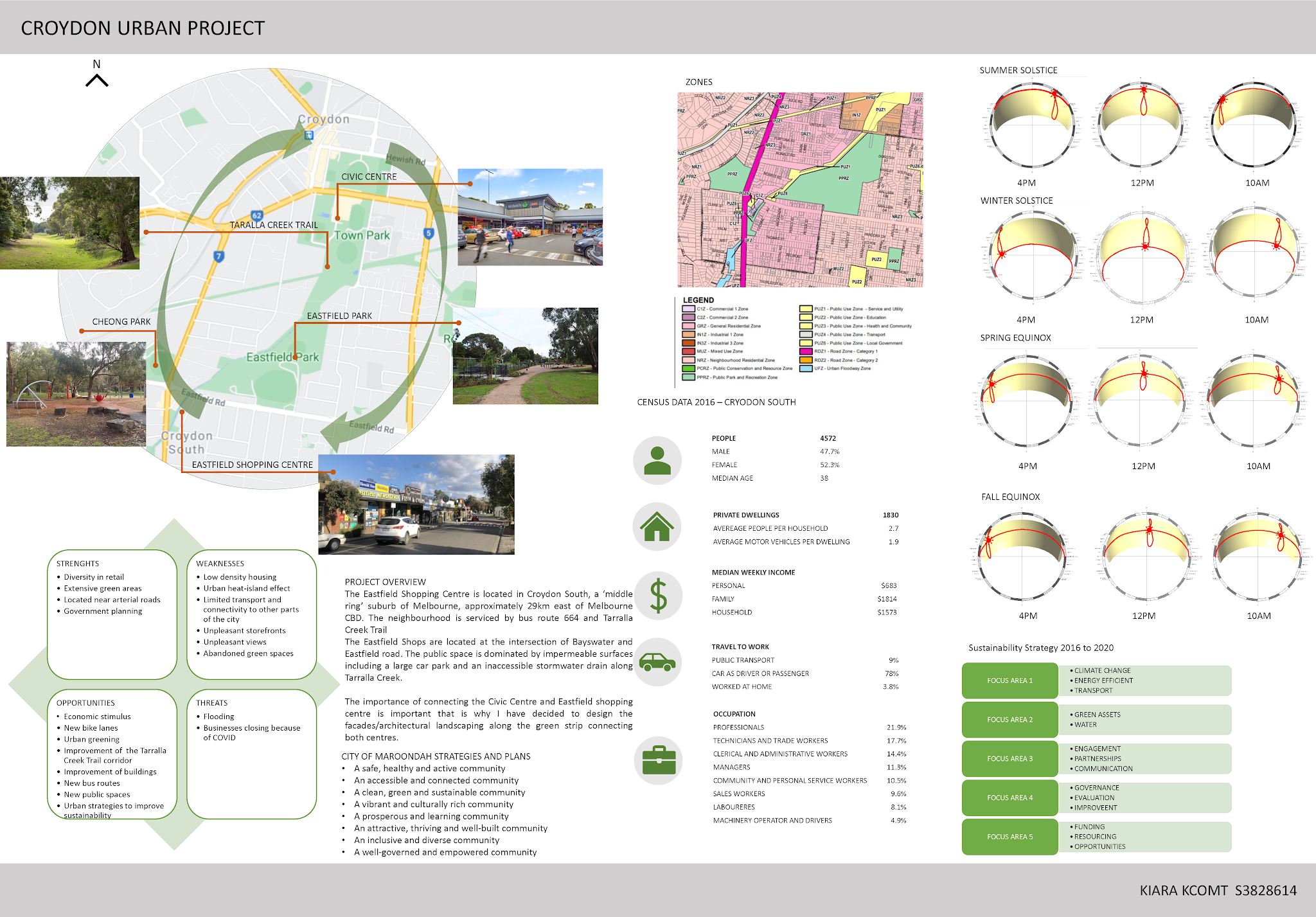Click the UFZ Urban Floodway Zone swatch
Image resolution: width=1316 pixels, height=917 pixels.
pyautogui.click(x=806, y=368)
